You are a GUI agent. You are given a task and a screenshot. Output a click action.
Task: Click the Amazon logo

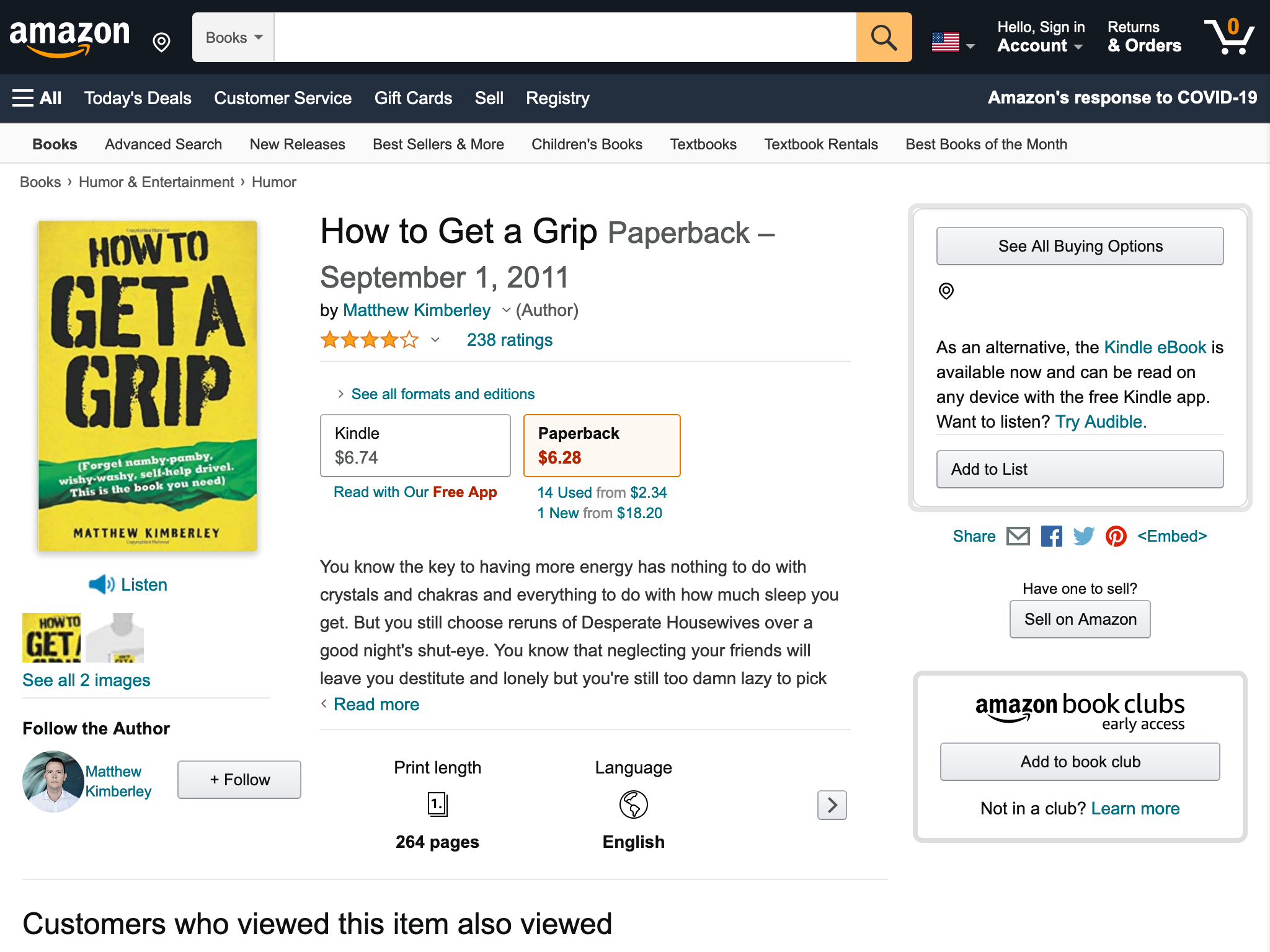pyautogui.click(x=70, y=38)
